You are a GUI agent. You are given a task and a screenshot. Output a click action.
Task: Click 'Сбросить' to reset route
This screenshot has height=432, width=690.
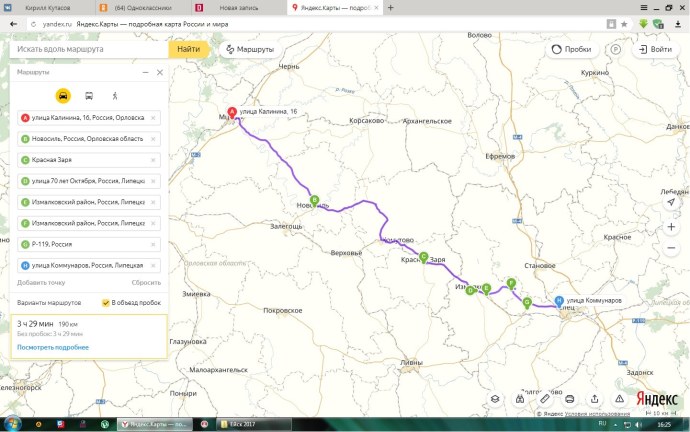click(x=146, y=283)
